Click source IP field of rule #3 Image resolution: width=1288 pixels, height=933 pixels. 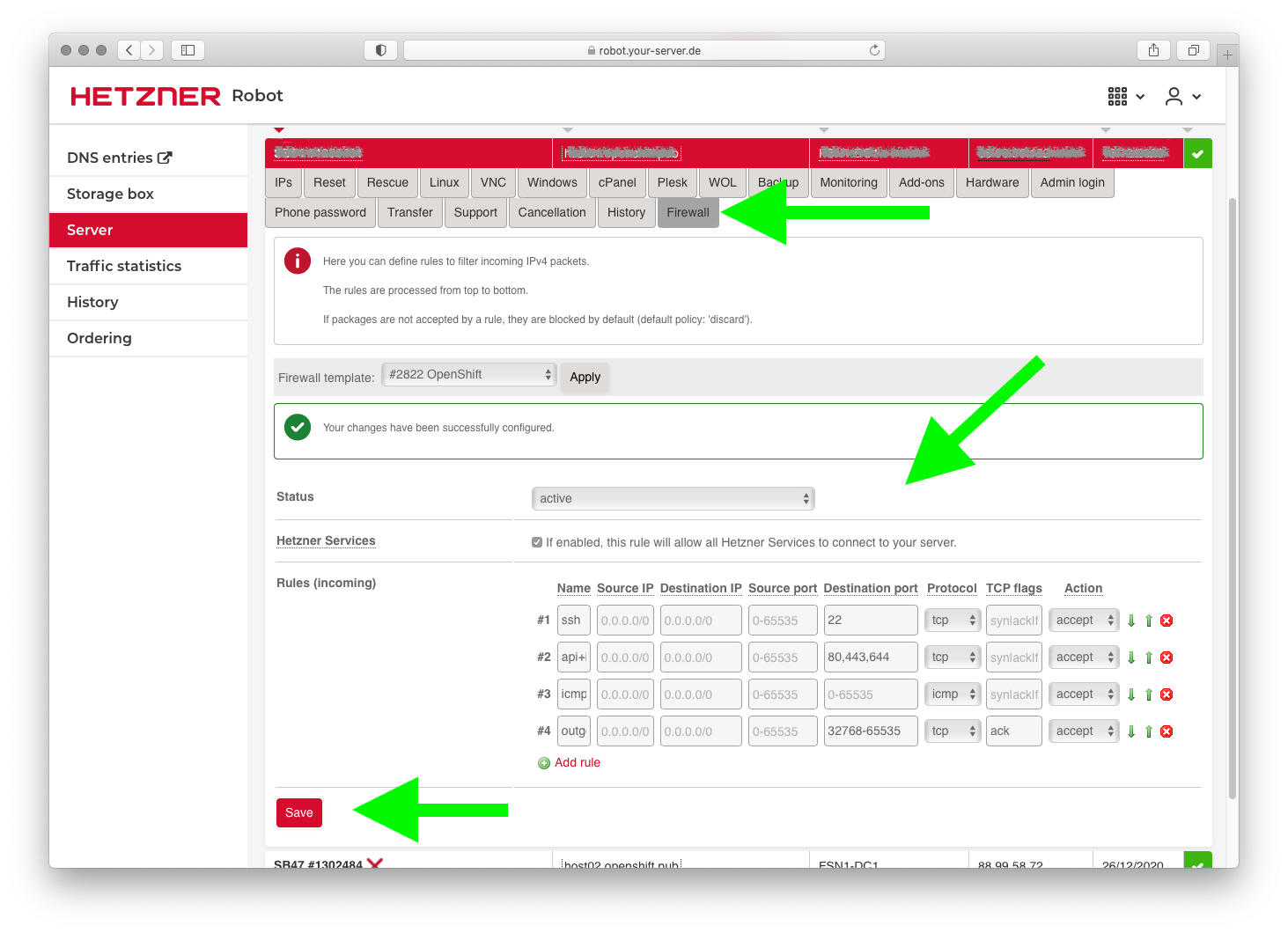coord(625,694)
